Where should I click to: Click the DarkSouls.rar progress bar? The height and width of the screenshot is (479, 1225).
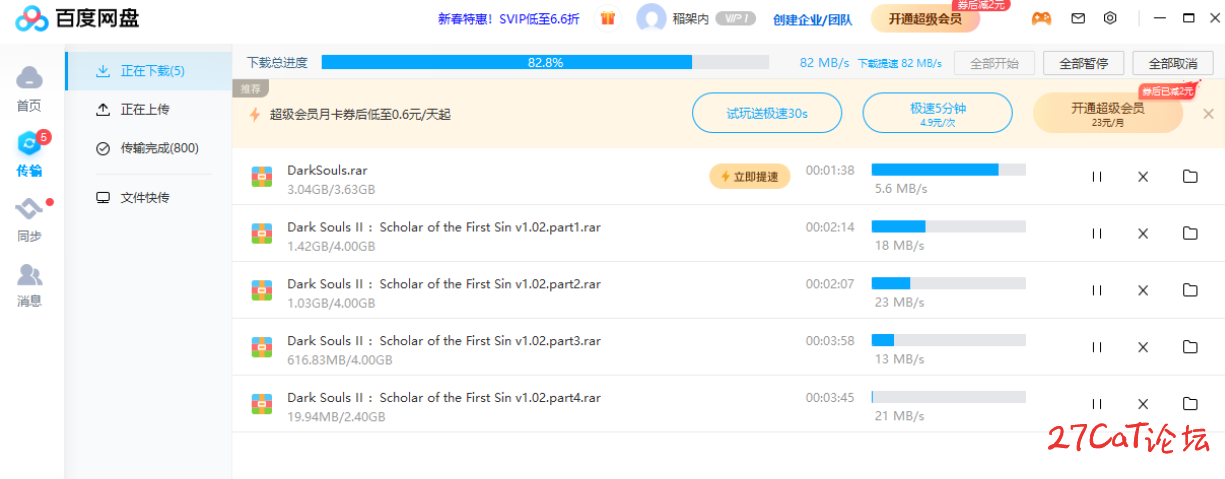tap(949, 169)
